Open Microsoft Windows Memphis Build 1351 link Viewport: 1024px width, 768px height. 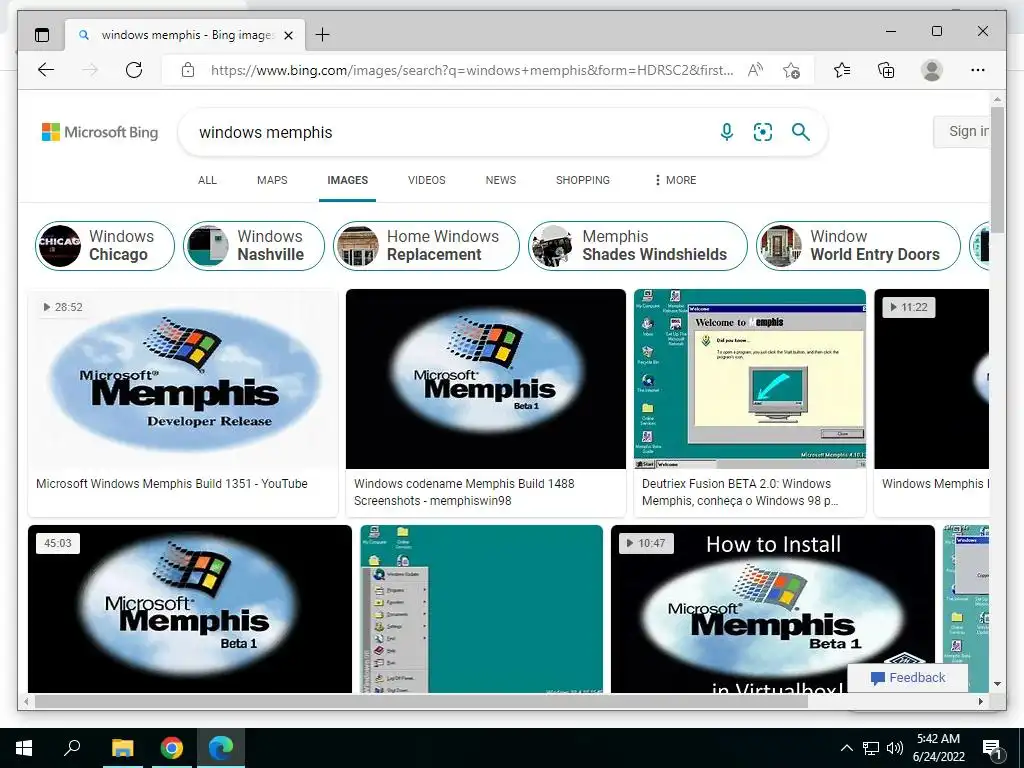[x=172, y=484]
